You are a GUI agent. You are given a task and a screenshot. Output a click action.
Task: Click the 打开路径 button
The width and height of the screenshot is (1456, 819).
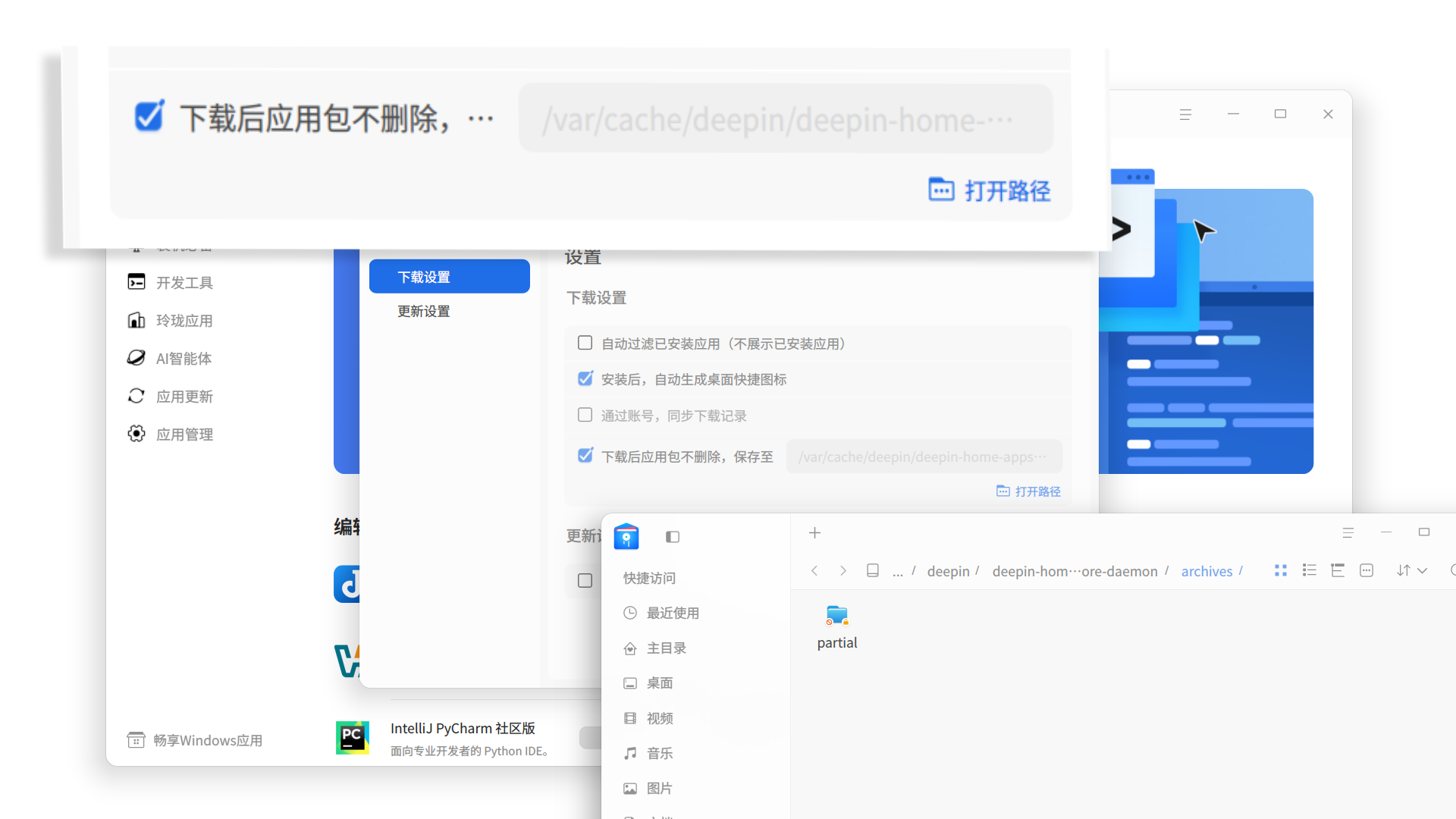(x=1028, y=491)
